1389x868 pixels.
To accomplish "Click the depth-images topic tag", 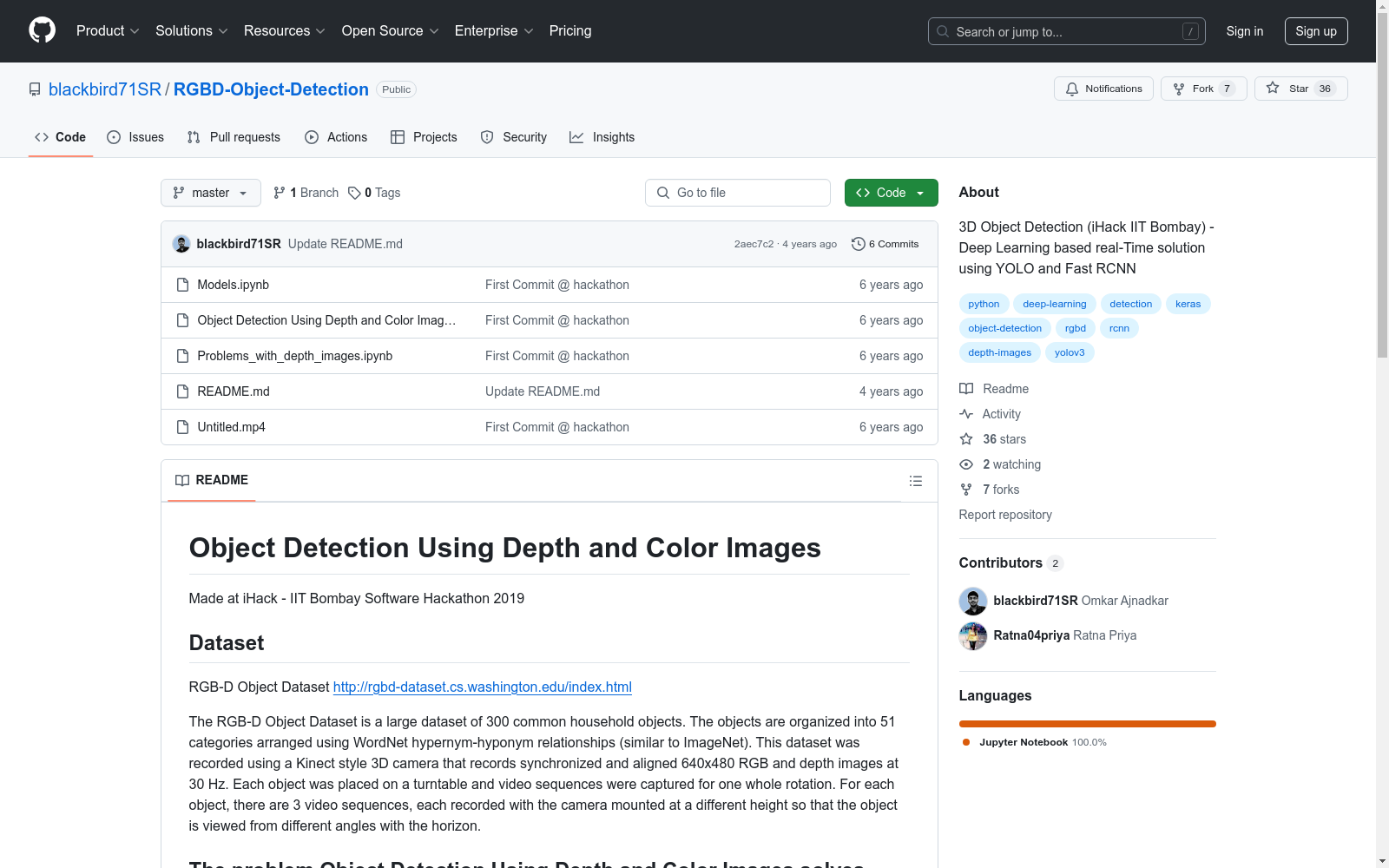I will pos(1000,352).
